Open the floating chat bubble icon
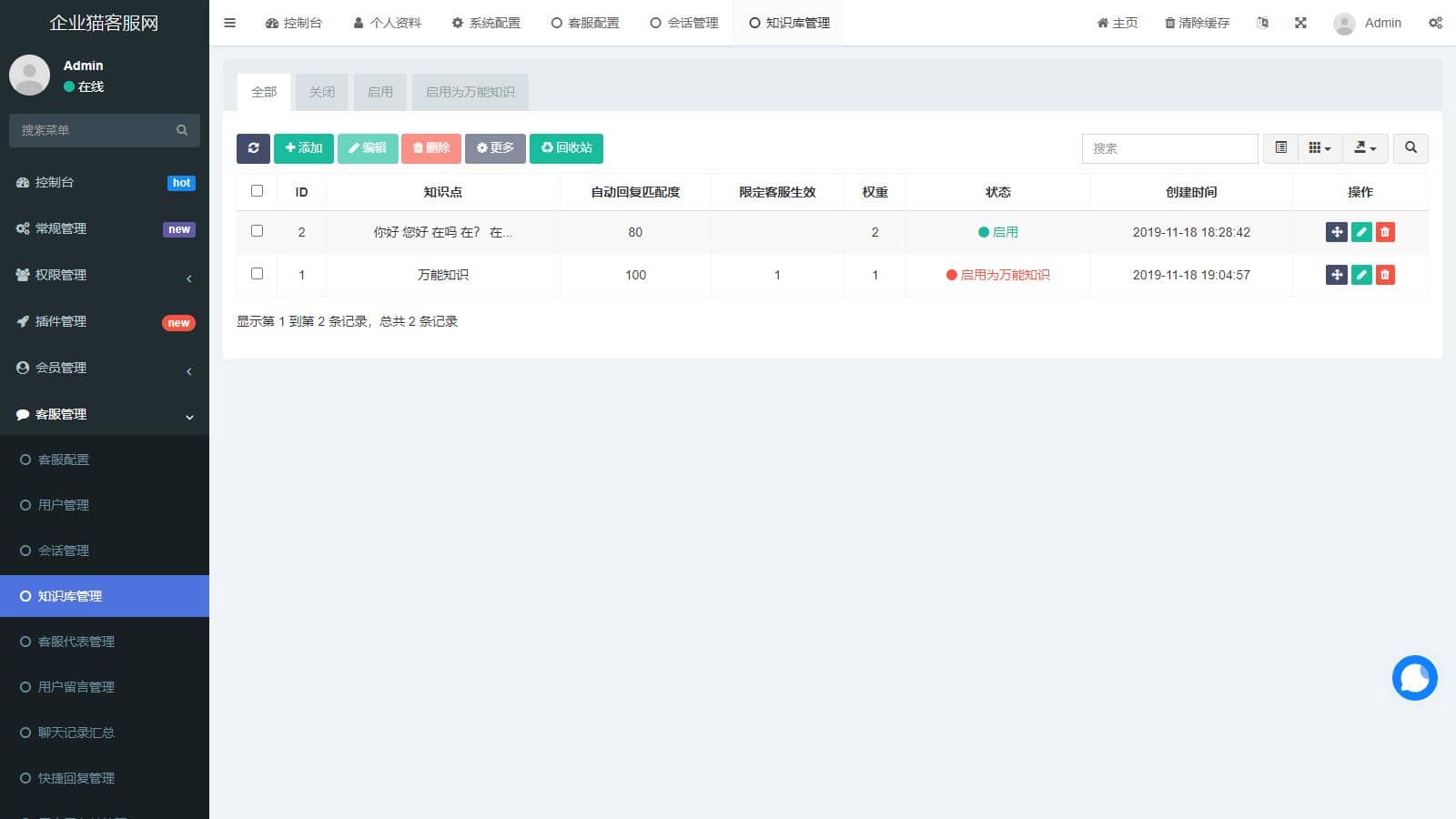This screenshot has width=1456, height=819. 1414,678
